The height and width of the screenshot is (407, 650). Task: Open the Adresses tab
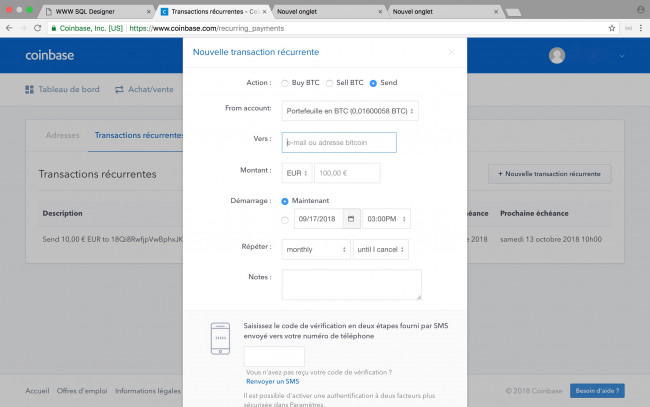tap(62, 135)
